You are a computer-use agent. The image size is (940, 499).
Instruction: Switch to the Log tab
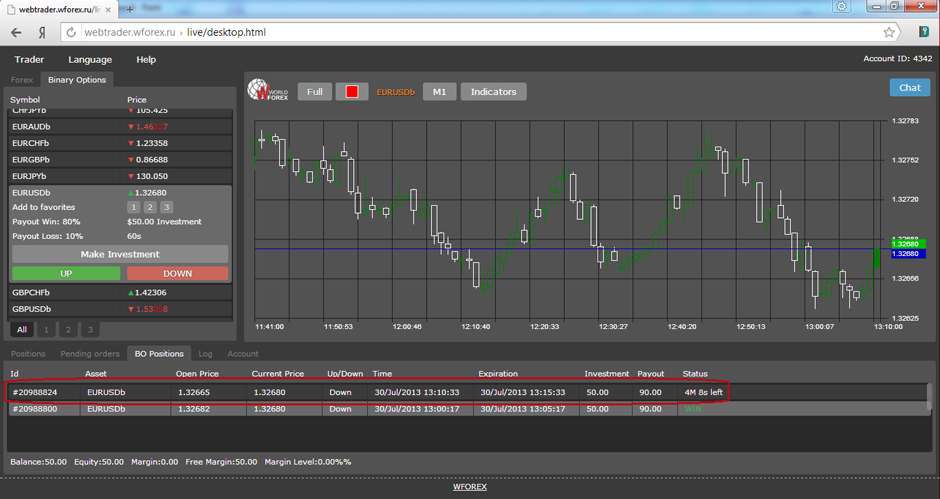pos(205,354)
